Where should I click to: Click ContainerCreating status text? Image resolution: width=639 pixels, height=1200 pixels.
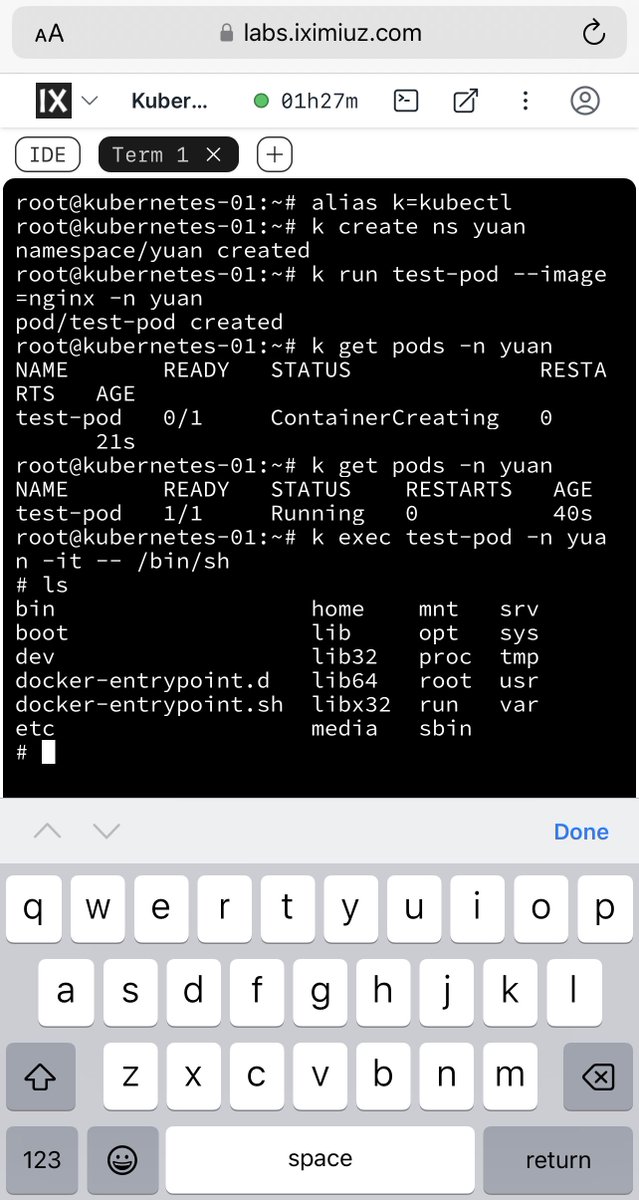click(385, 418)
